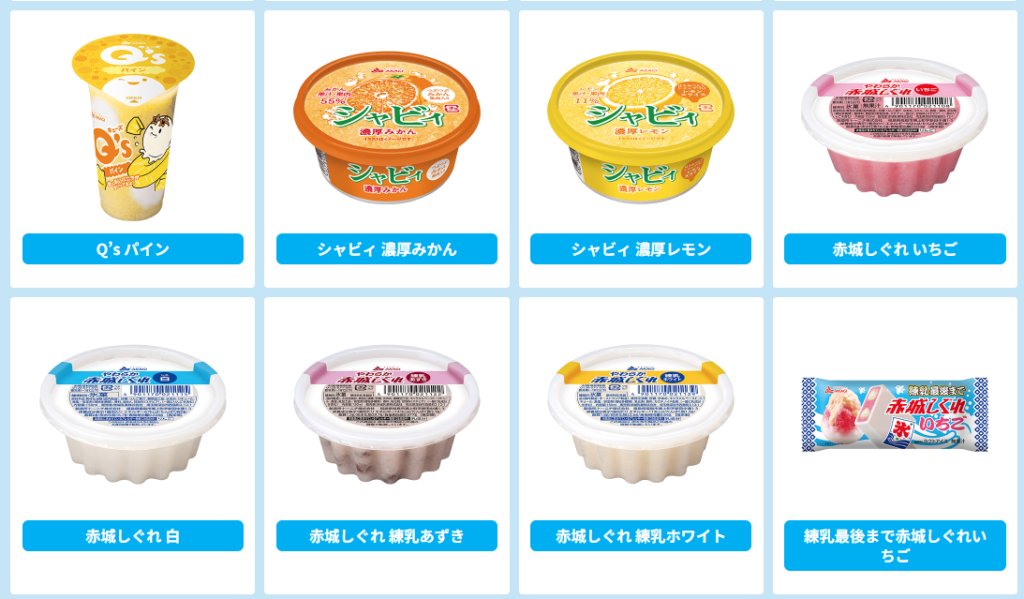1024x599 pixels.
Task: Open the pink 赤城しぐれ いちご cup image
Action: click(895, 127)
